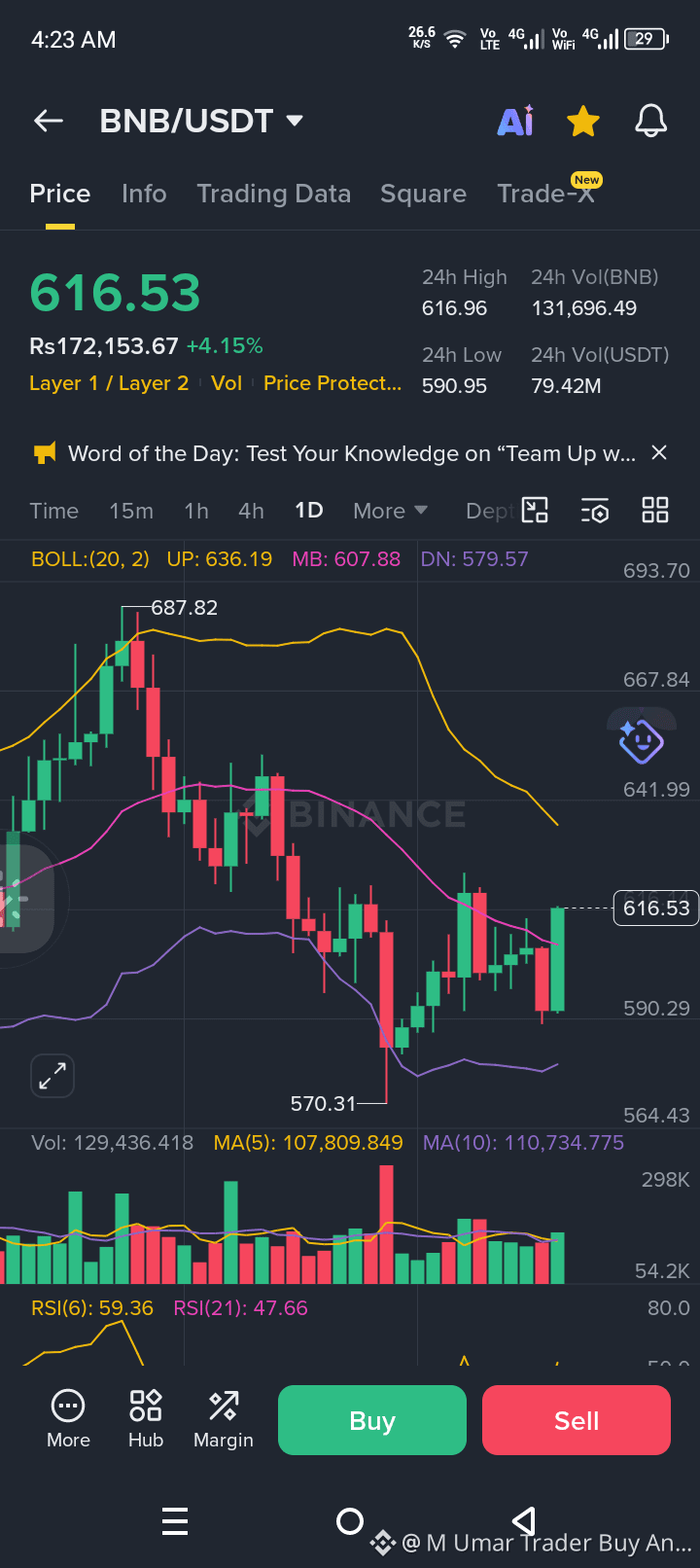The image size is (700, 1568).
Task: Open the More menu at bottom
Action: point(68,1419)
